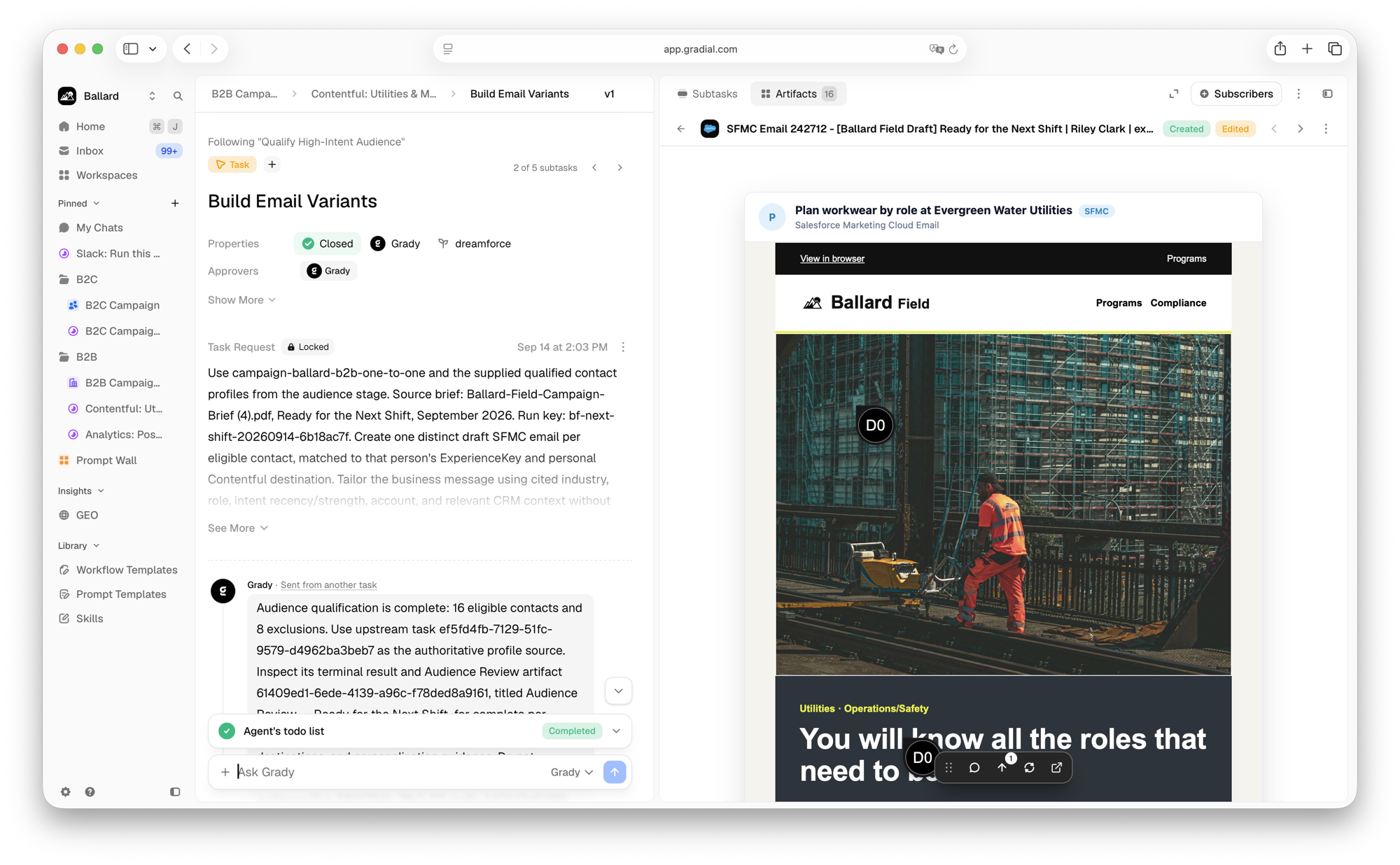Expand the artifacts panel to full screen

pyautogui.click(x=1174, y=94)
